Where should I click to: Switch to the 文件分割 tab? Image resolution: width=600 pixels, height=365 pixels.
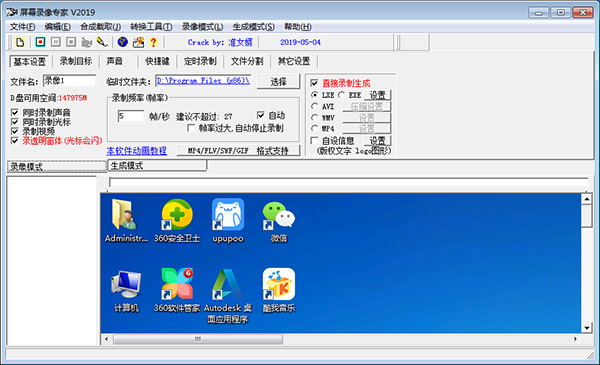247,61
